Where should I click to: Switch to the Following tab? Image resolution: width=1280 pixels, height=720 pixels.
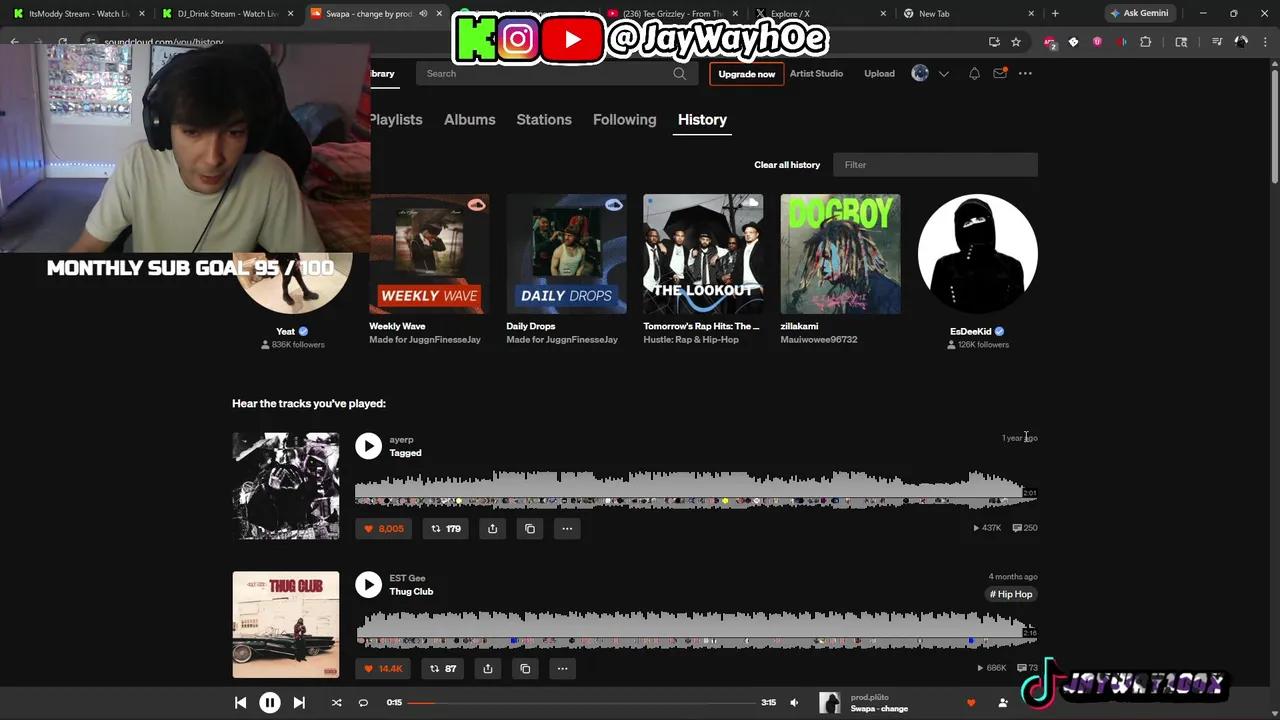pos(624,119)
